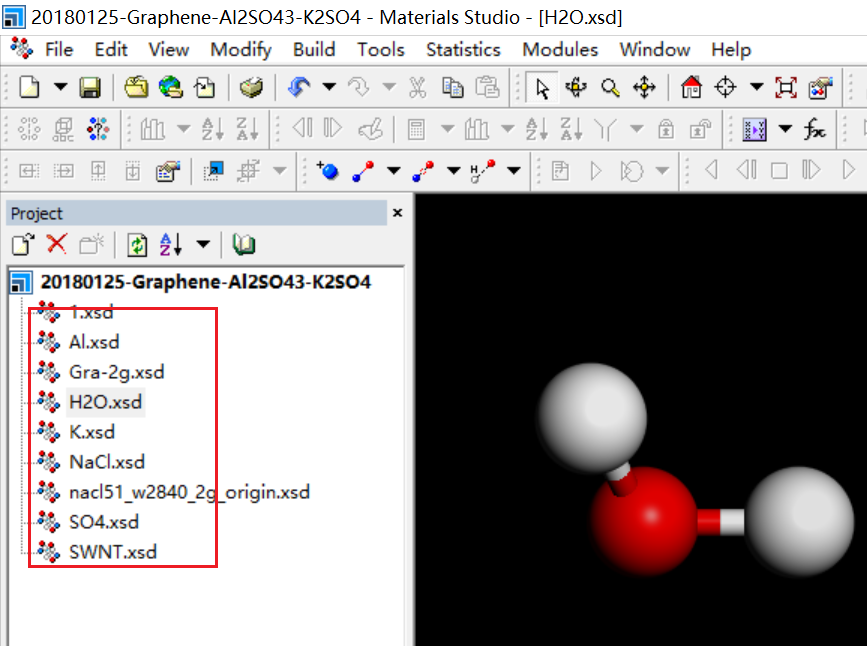This screenshot has height=646, width=867.
Task: Click the Sketch Atom tool
Action: coord(327,170)
